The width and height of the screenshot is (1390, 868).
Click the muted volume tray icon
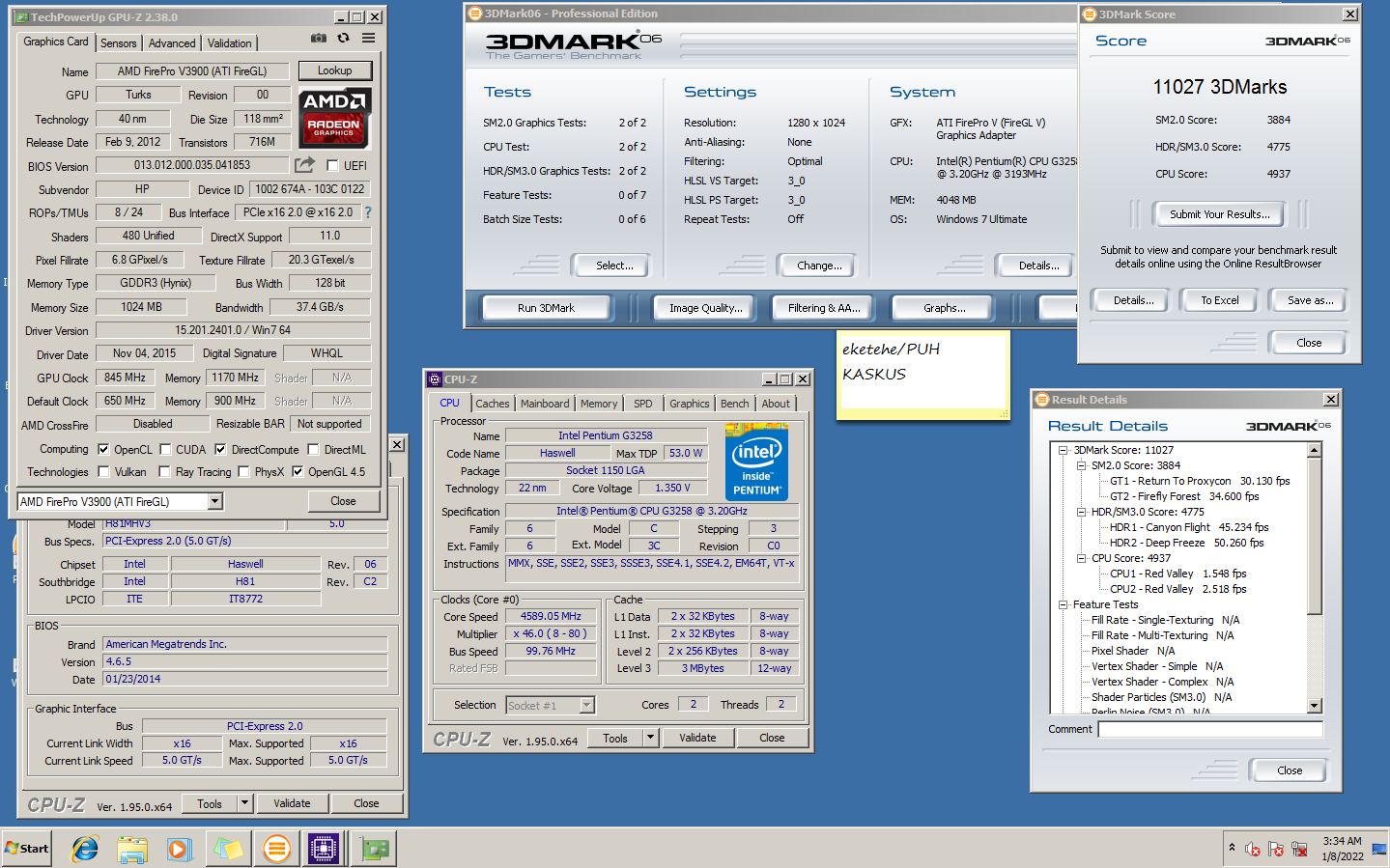point(1253,849)
